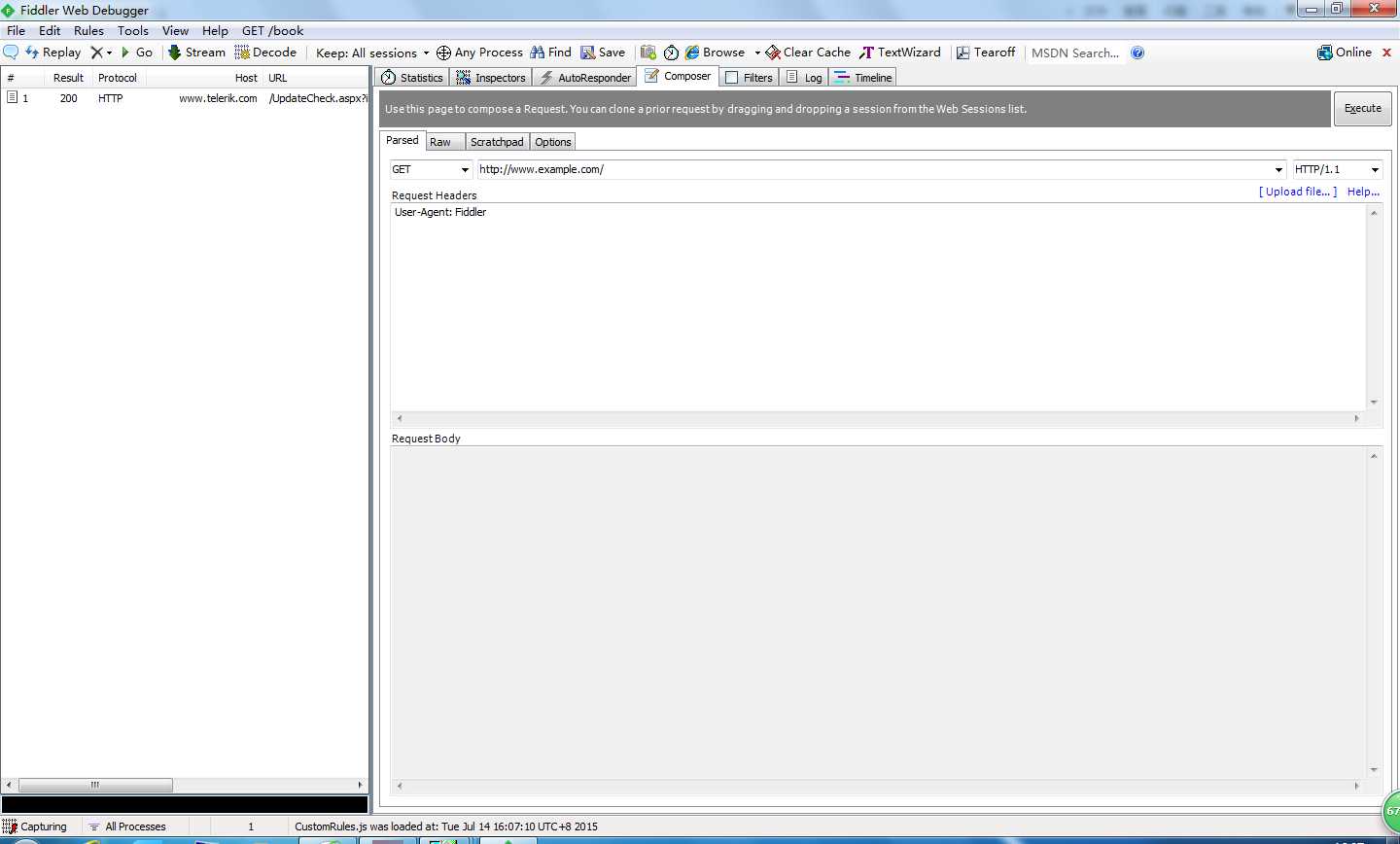Click Request Body horizontal scroll right arrow
This screenshot has width=1400, height=844.
[x=1357, y=786]
